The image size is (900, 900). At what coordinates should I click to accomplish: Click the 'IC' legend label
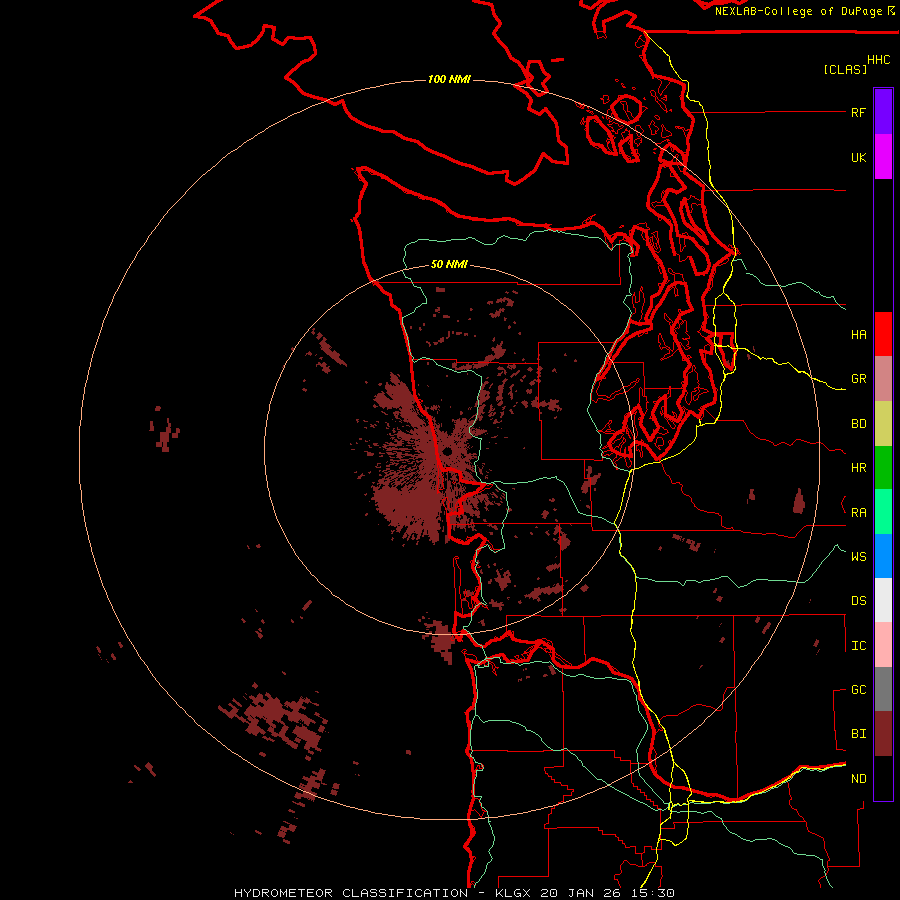858,646
